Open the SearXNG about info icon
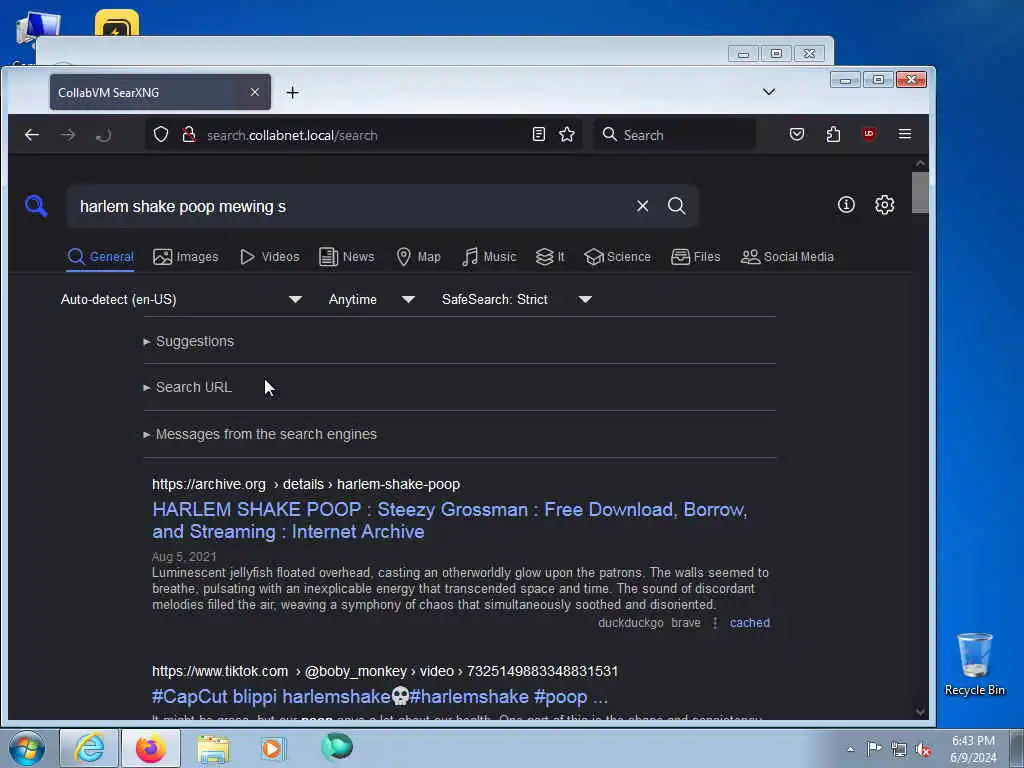The height and width of the screenshot is (768, 1024). pos(846,205)
